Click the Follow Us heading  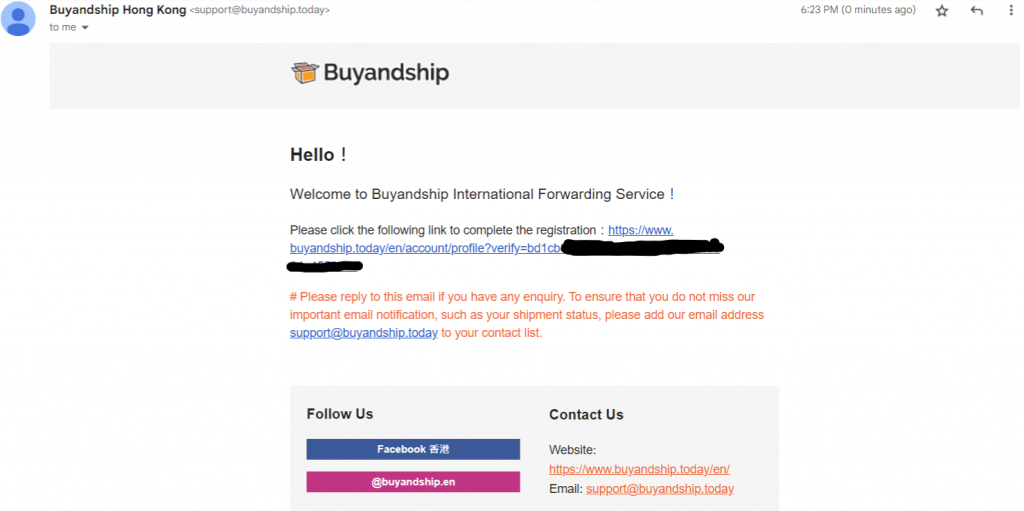[340, 414]
